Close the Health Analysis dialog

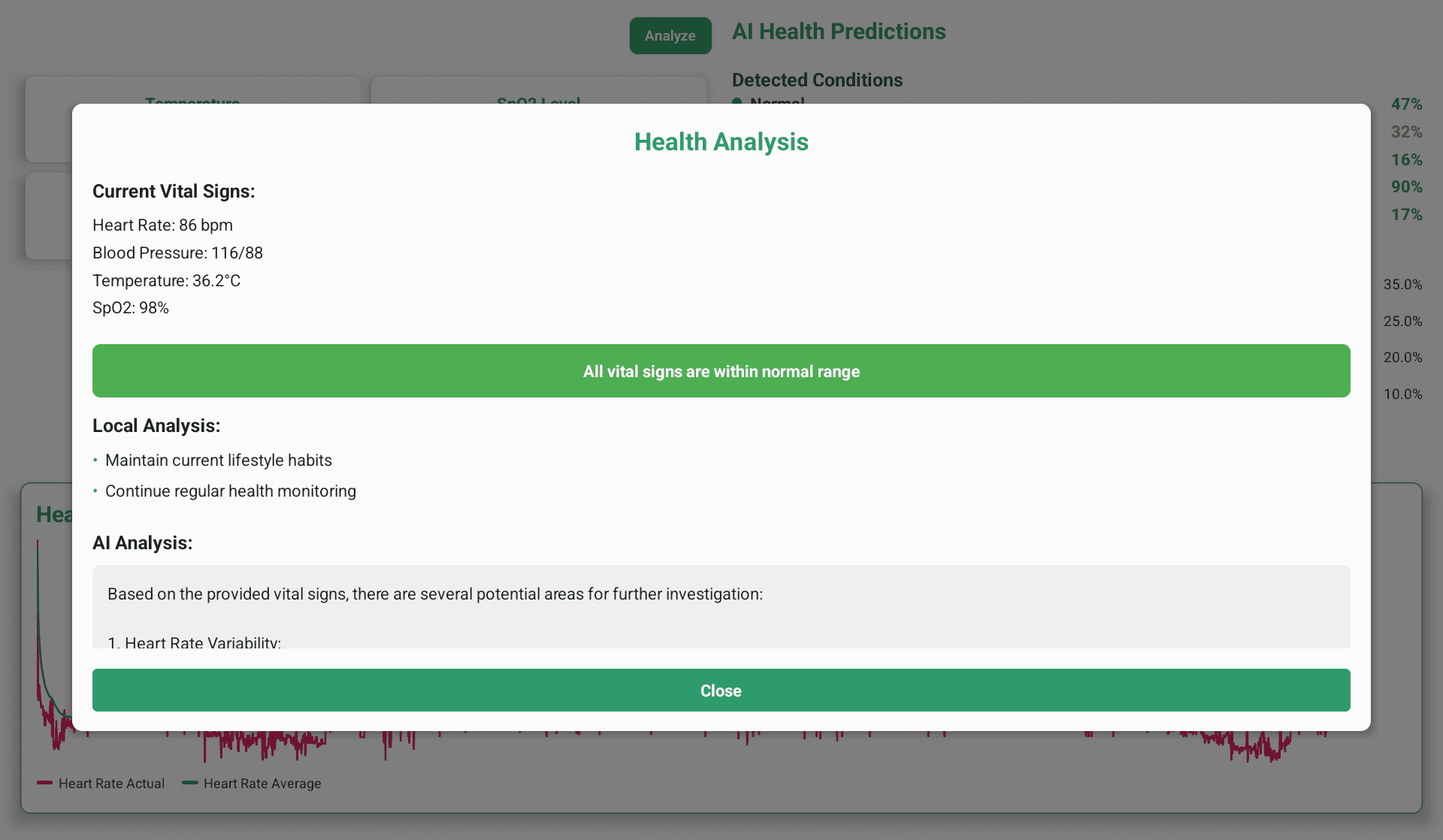pos(721,690)
